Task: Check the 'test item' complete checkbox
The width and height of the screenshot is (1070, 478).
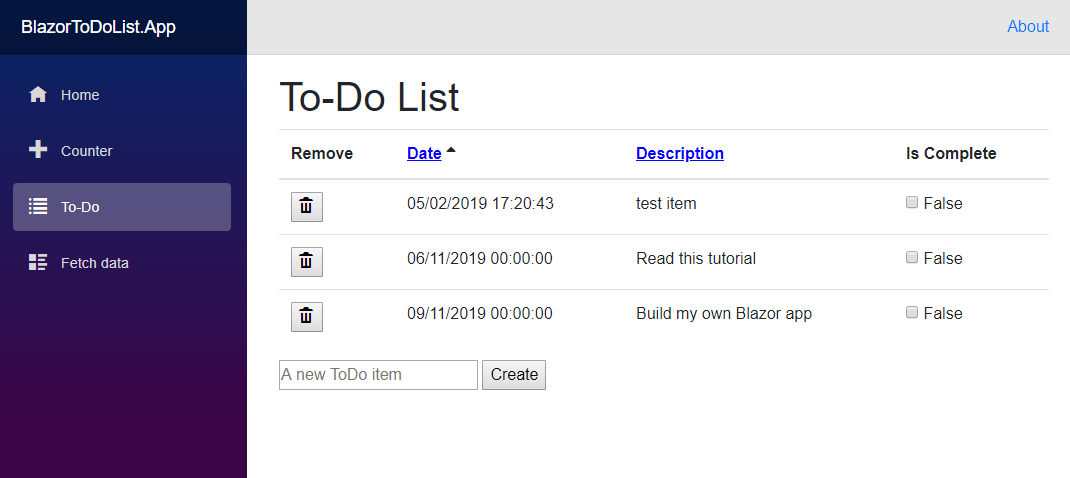Action: coord(912,202)
